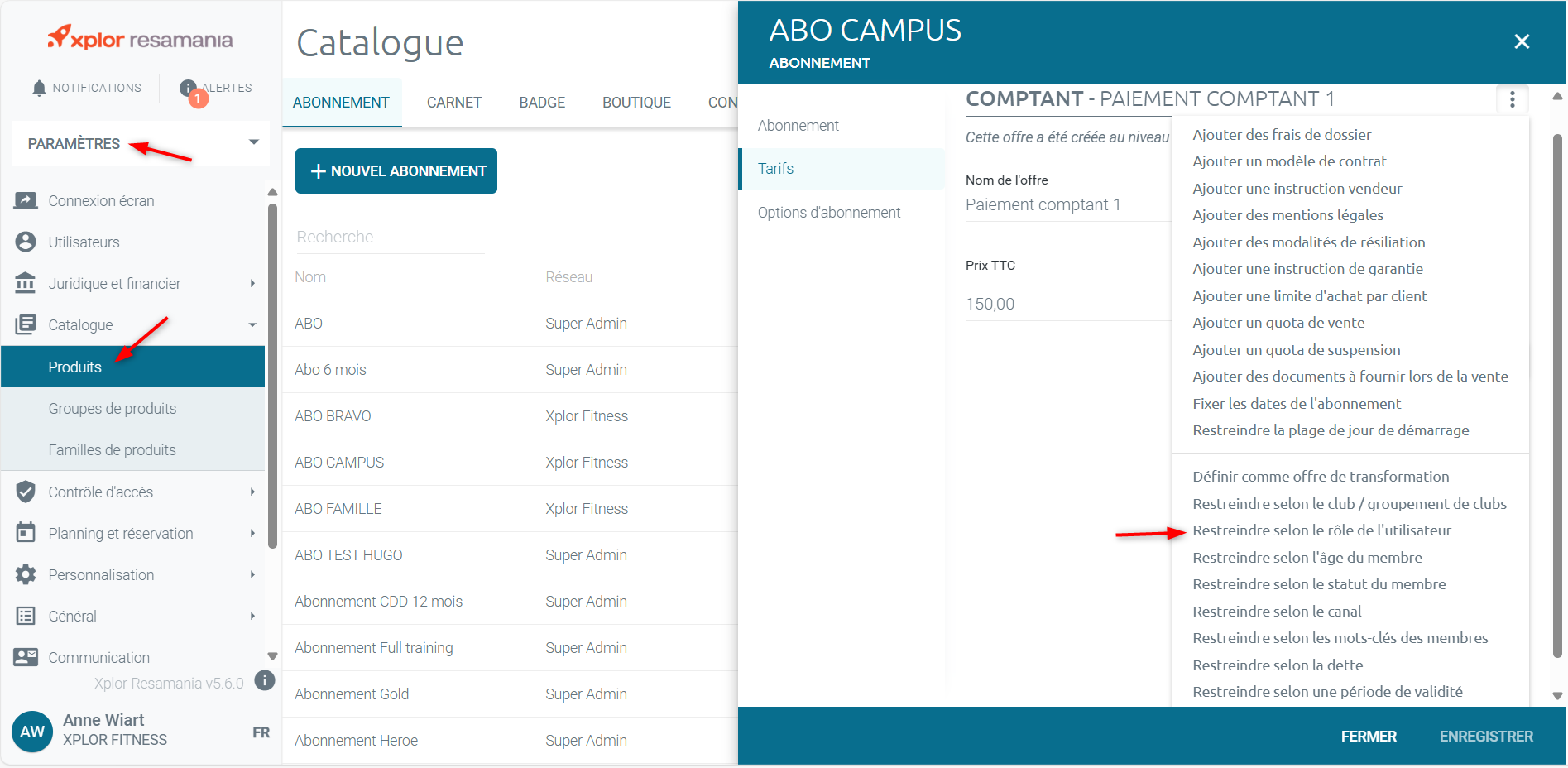Open the three-dot offer options menu
This screenshot has height=768, width=1568.
coord(1512,99)
